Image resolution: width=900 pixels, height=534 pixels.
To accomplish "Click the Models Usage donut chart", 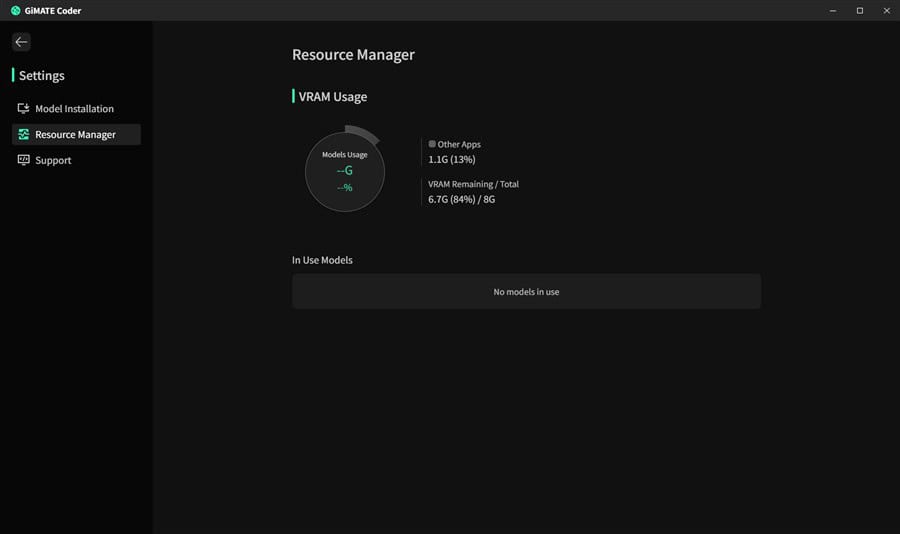I will (344, 172).
